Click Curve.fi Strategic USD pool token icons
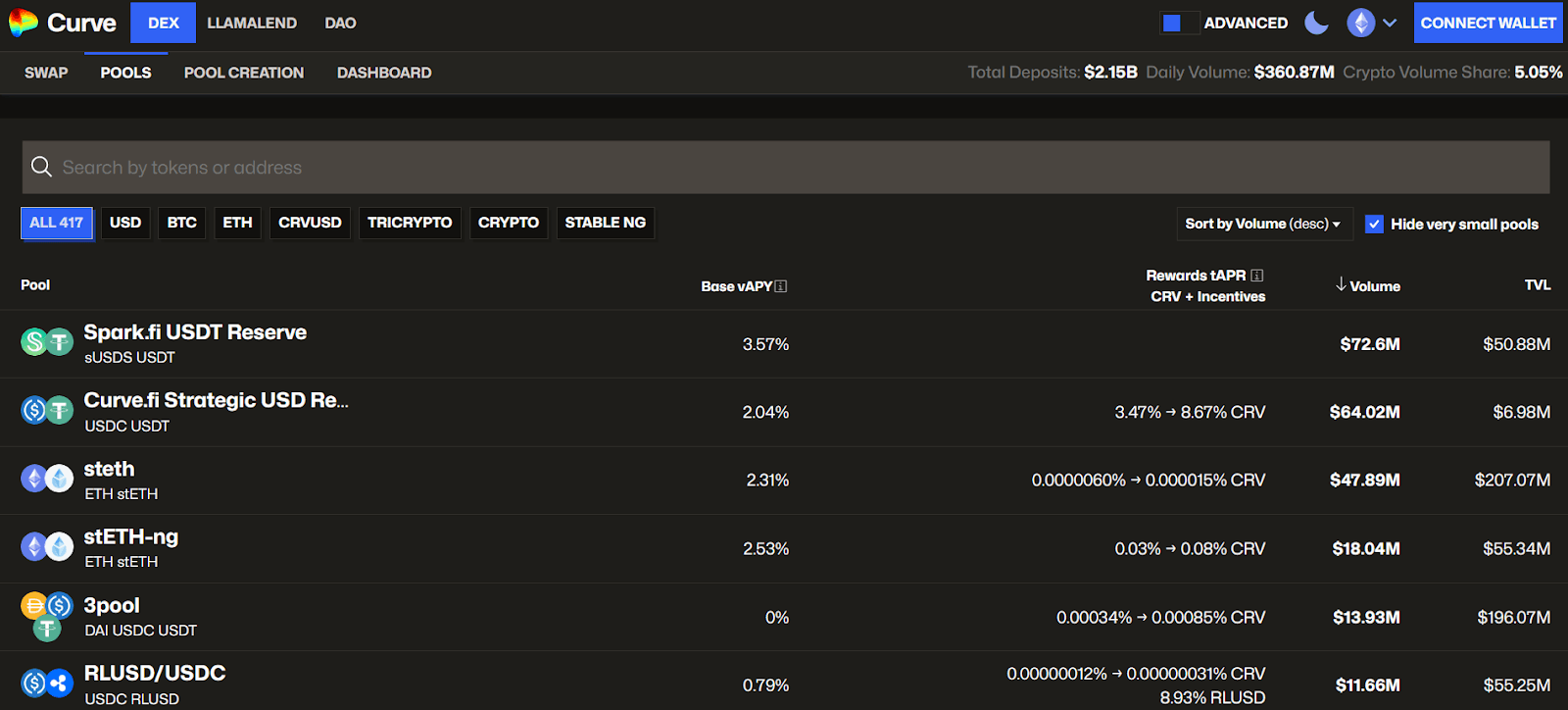The width and height of the screenshot is (1568, 710). 47,410
